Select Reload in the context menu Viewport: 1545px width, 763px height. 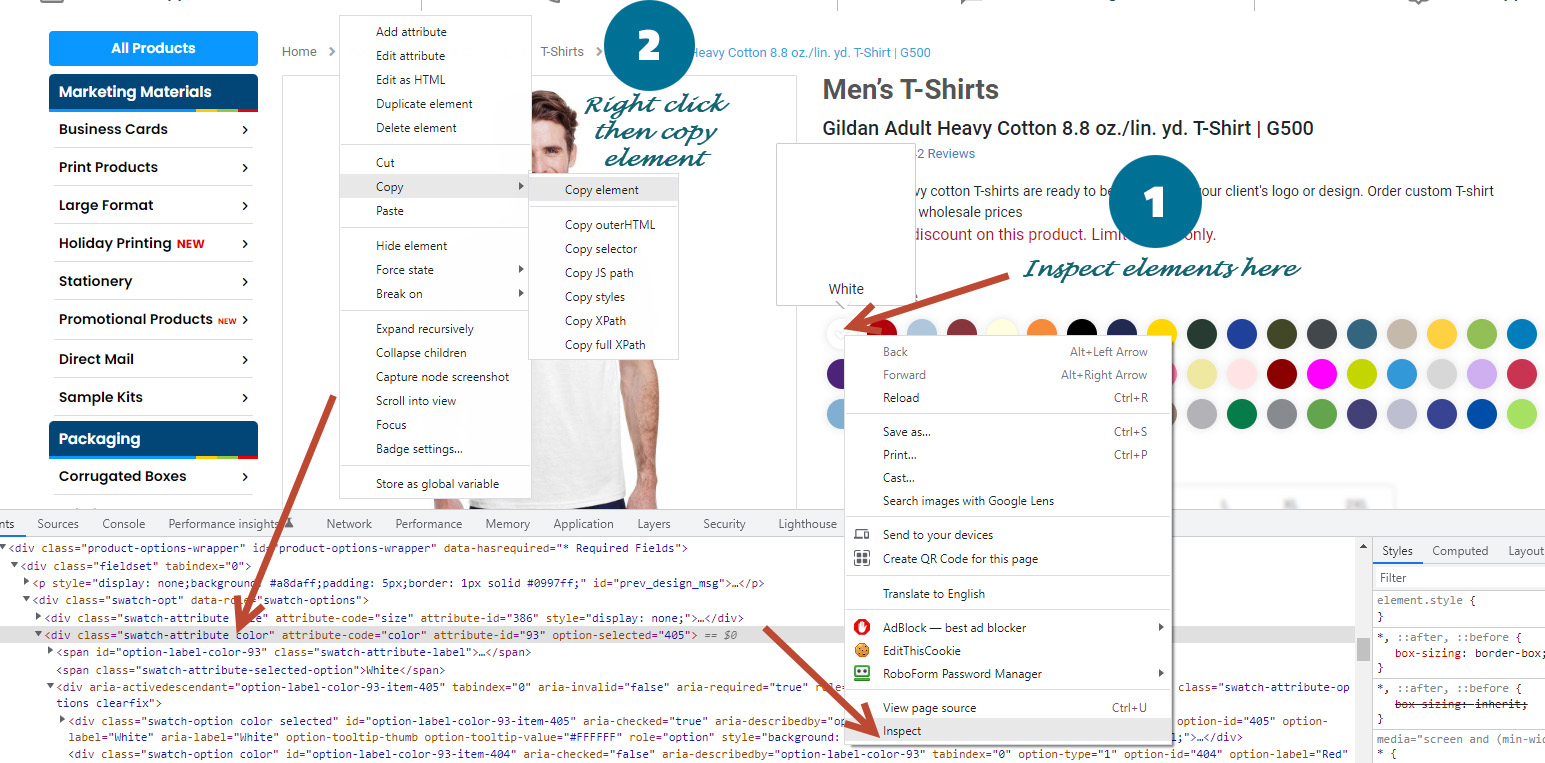(x=1008, y=398)
